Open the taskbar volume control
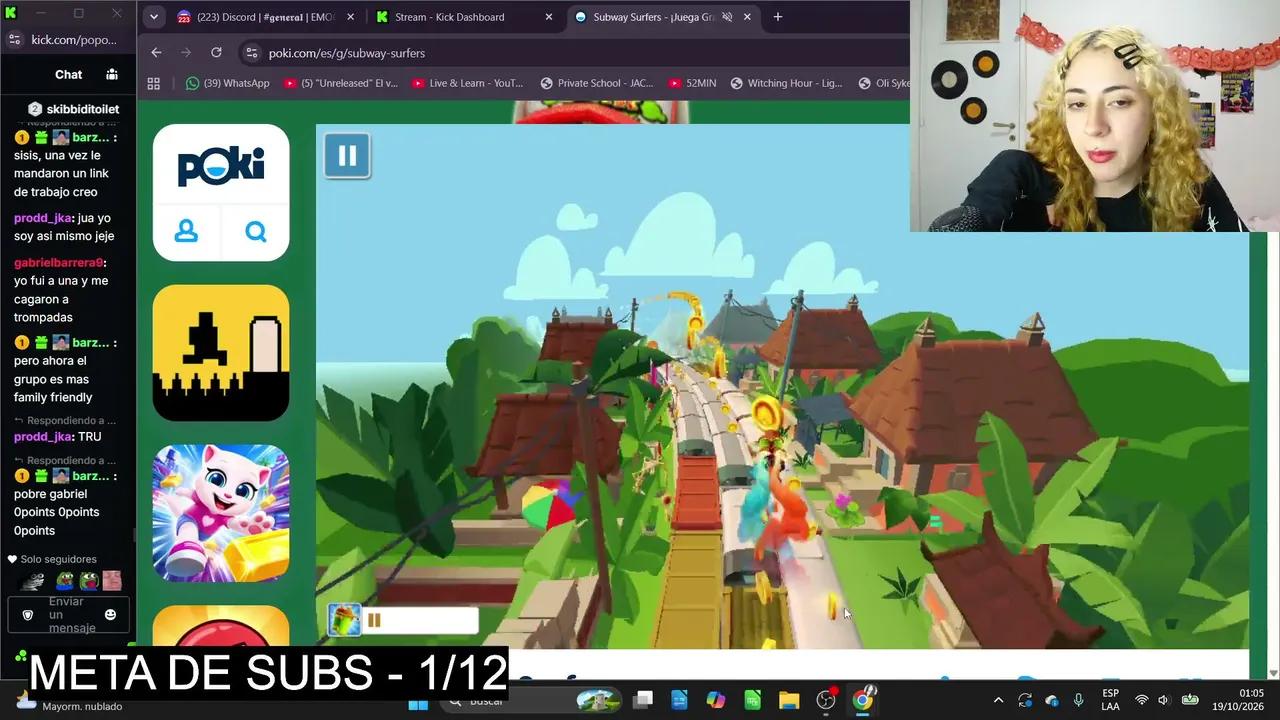Screen dimensions: 1280x720 (1163, 700)
